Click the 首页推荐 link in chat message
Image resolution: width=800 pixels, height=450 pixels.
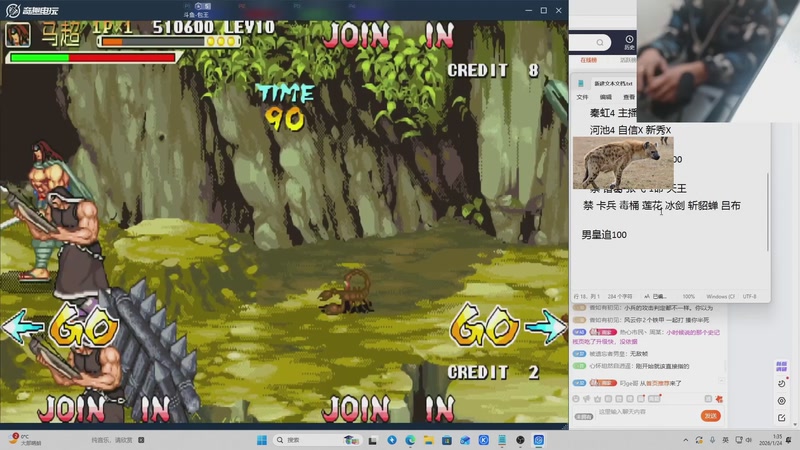click(656, 383)
